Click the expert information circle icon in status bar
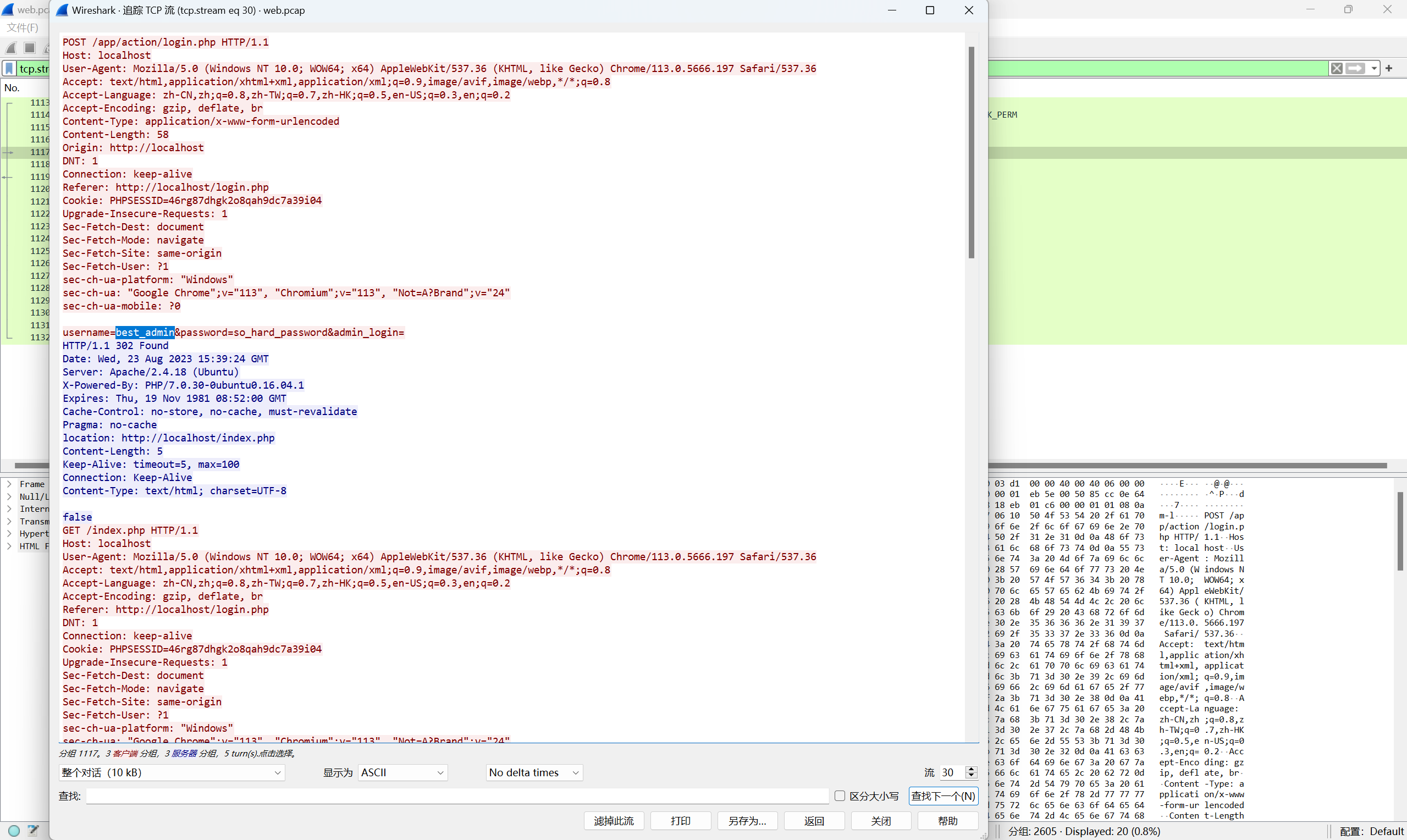This screenshot has width=1407, height=840. point(14,830)
